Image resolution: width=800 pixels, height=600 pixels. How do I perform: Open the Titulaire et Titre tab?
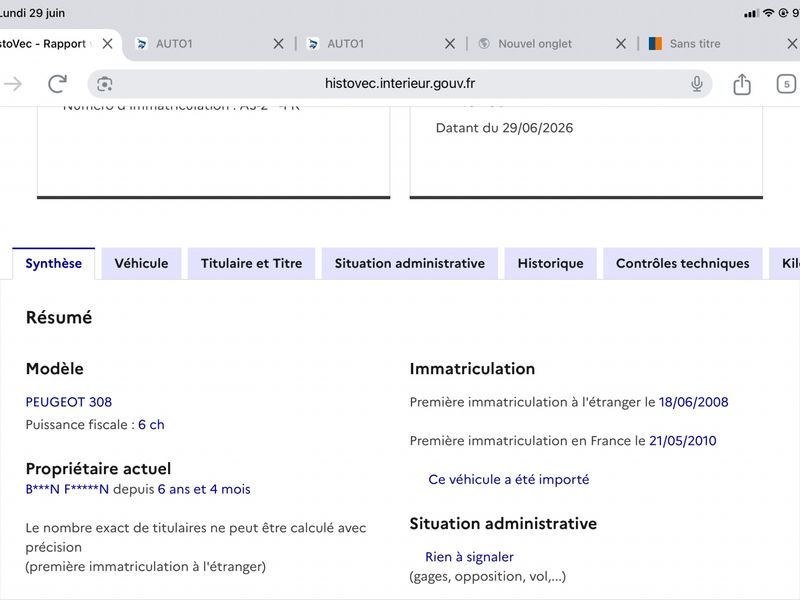tap(252, 263)
